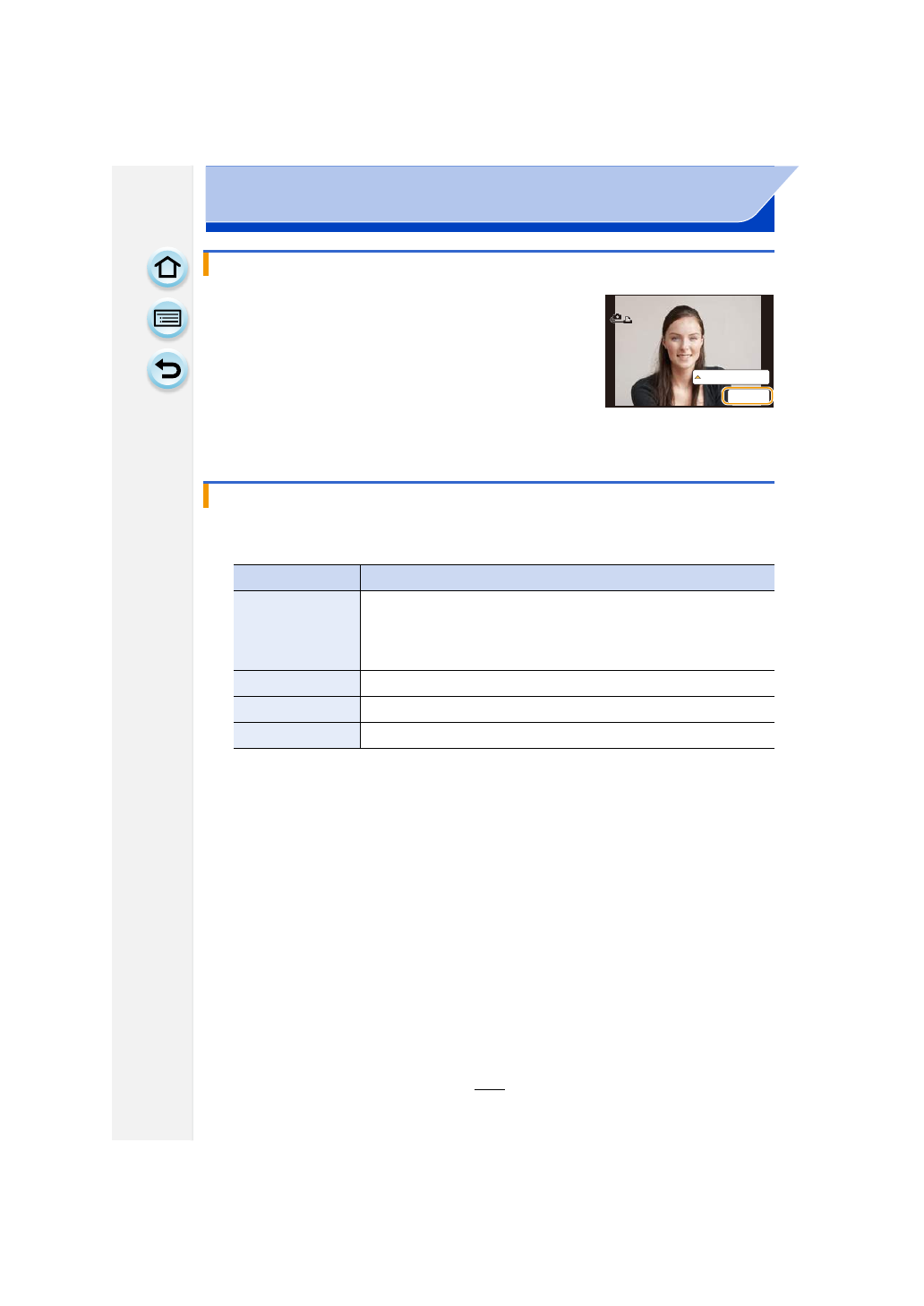
Task: Select the last row left table cell
Action: coord(296,735)
